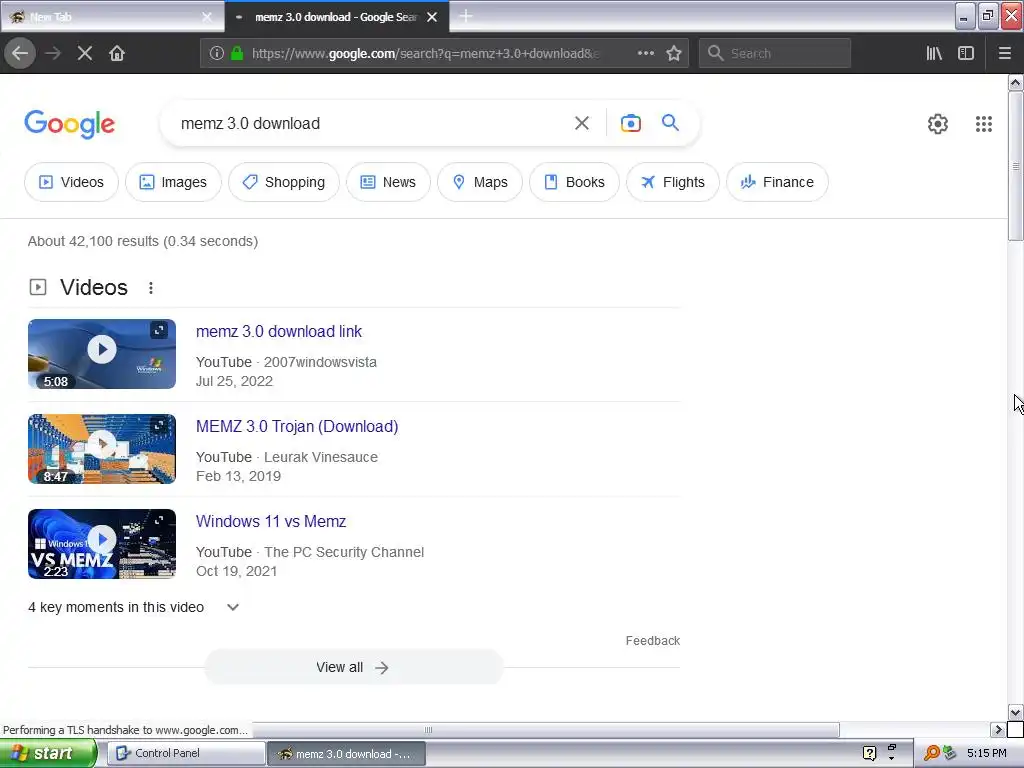Image resolution: width=1024 pixels, height=768 pixels.
Task: Bookmark this page with the star
Action: tap(674, 54)
